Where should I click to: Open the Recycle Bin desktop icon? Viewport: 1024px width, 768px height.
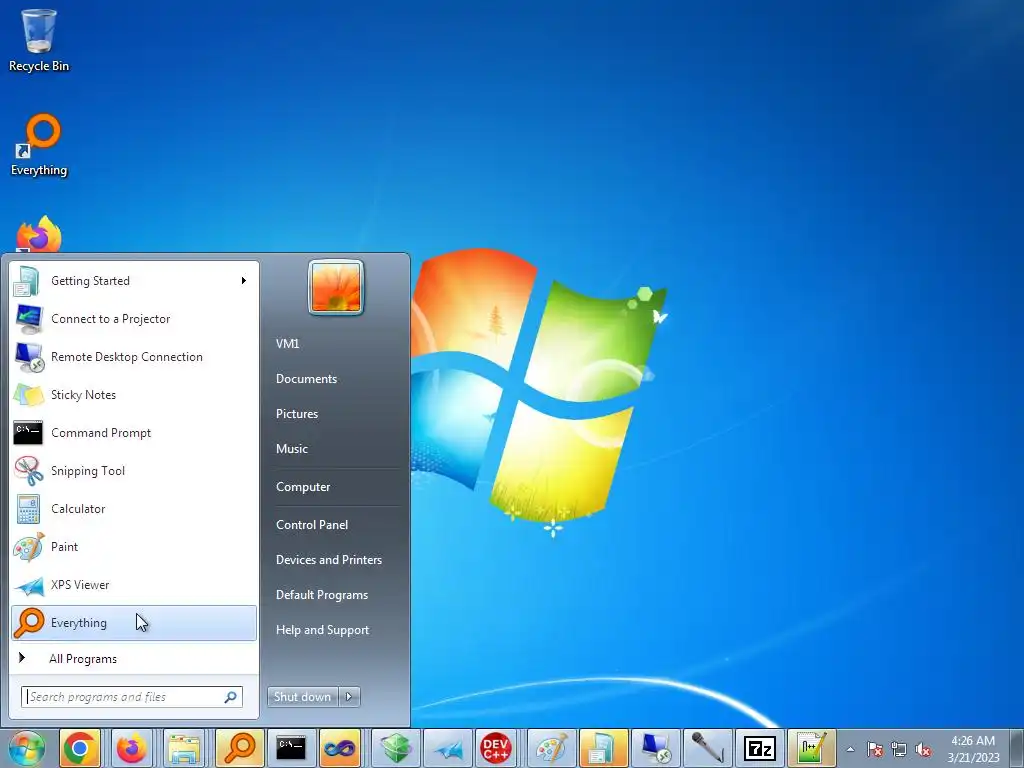click(39, 39)
